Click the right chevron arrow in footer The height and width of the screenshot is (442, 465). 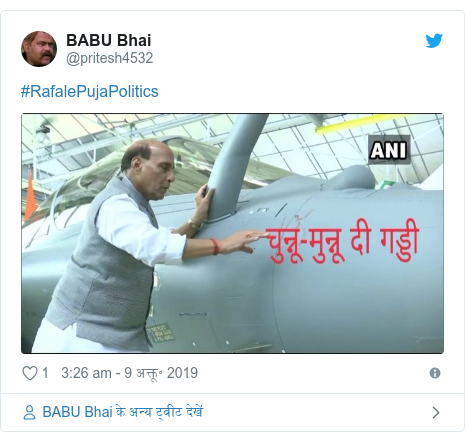pos(436,412)
